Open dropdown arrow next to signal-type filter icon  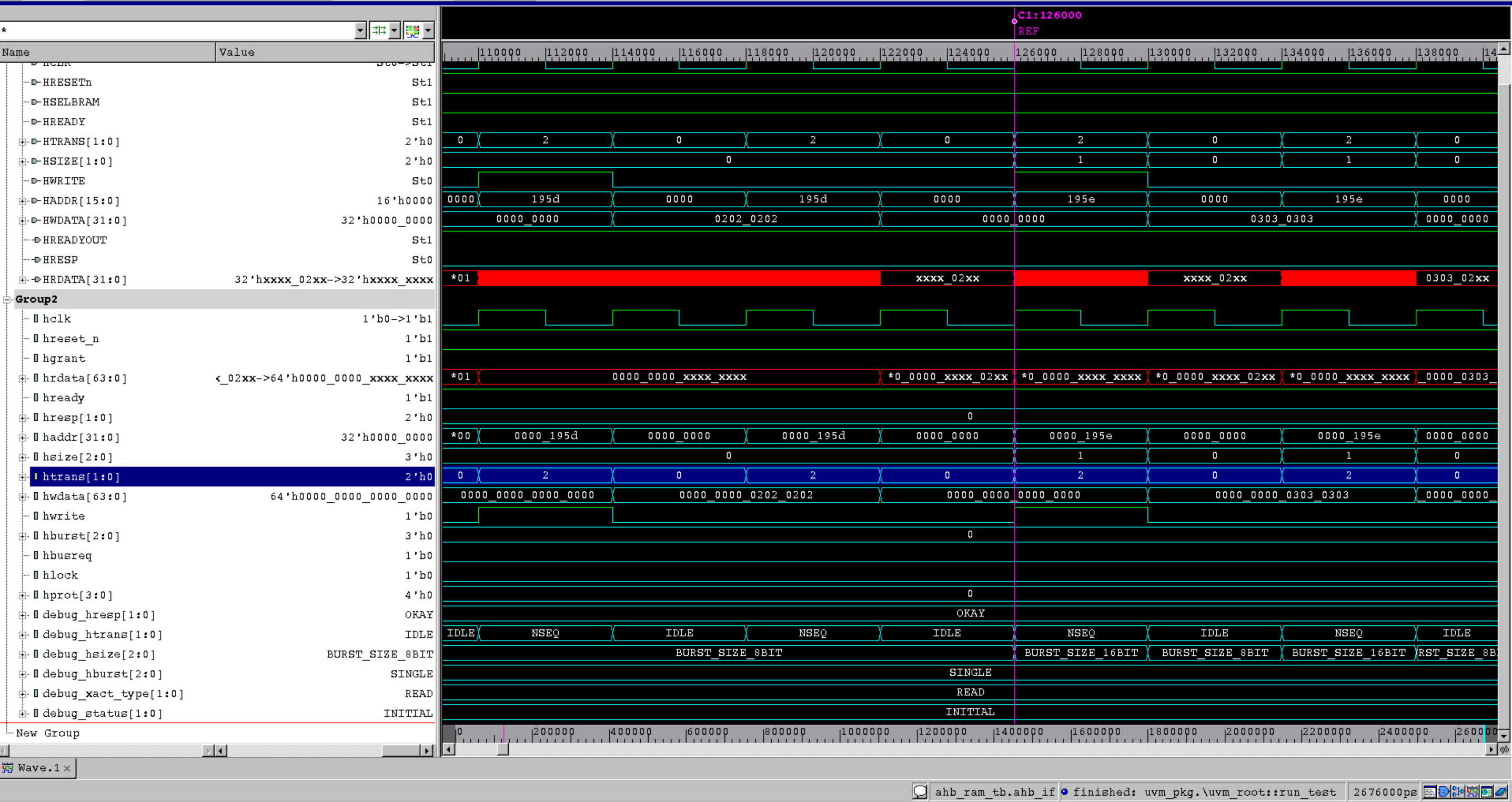(428, 30)
